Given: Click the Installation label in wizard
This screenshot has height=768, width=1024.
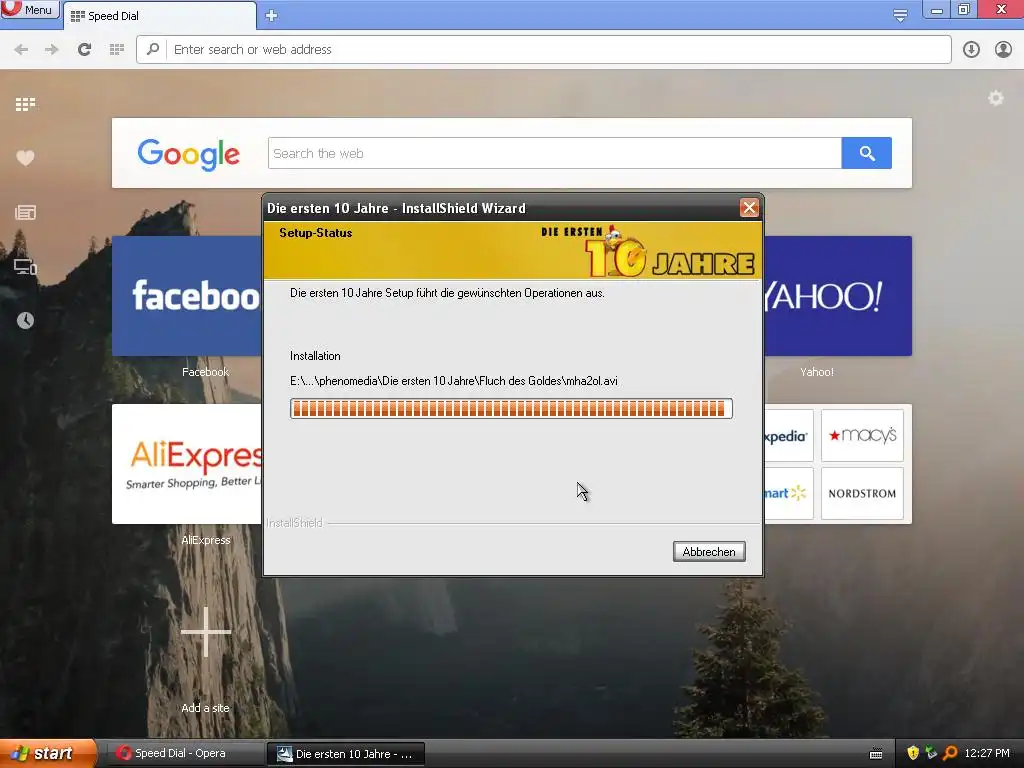Looking at the screenshot, I should (315, 356).
